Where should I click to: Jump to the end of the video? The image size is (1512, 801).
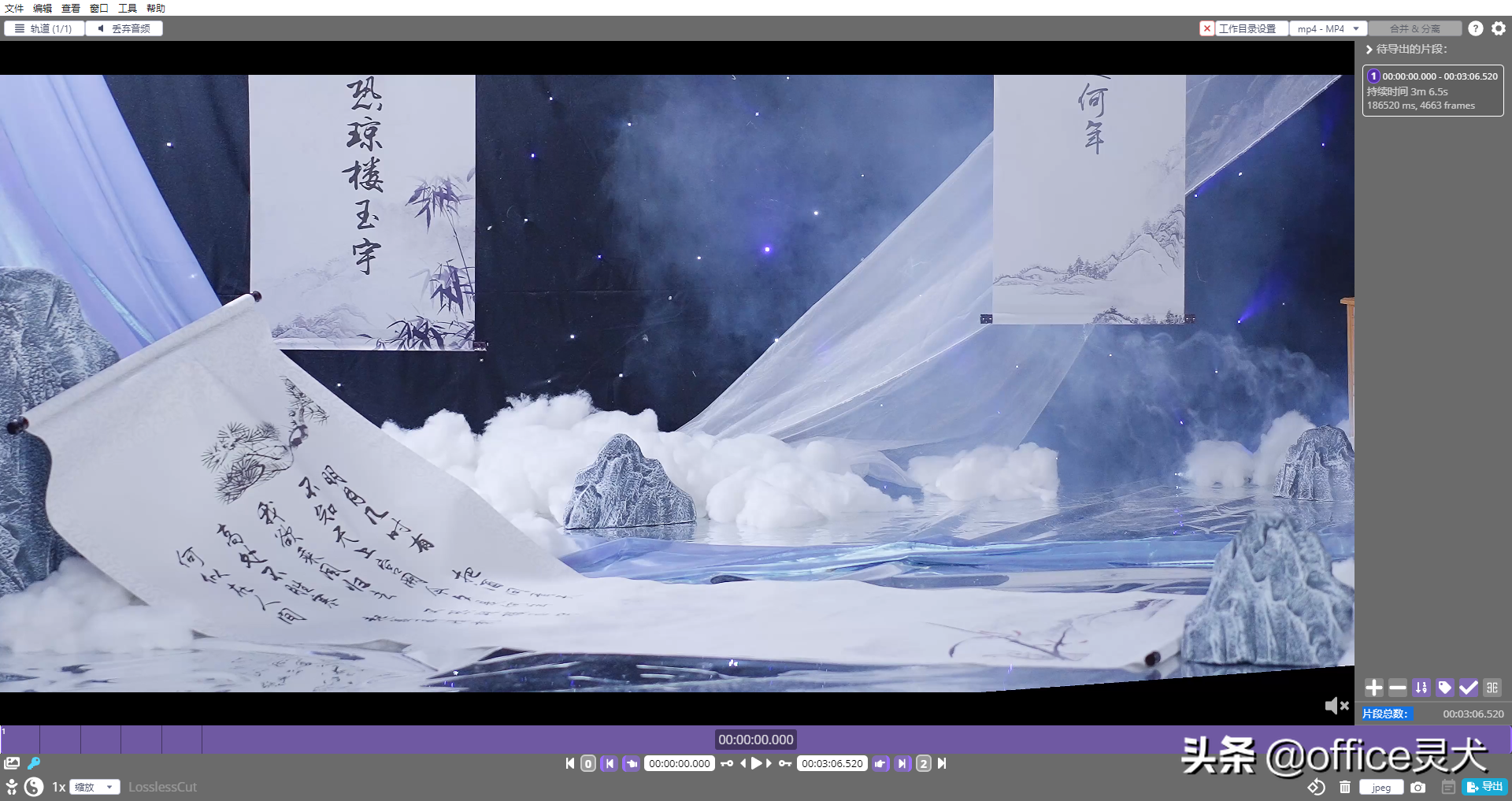pyautogui.click(x=942, y=763)
